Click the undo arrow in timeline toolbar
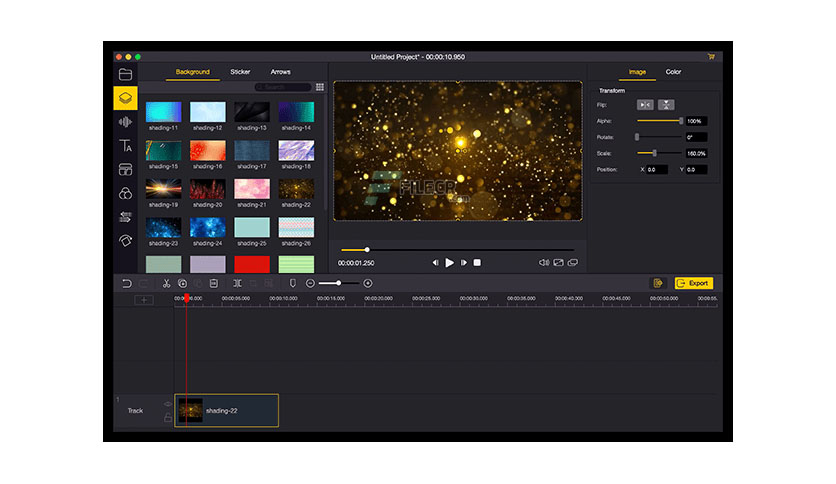Screen dimensions: 836x484 pyautogui.click(x=126, y=284)
